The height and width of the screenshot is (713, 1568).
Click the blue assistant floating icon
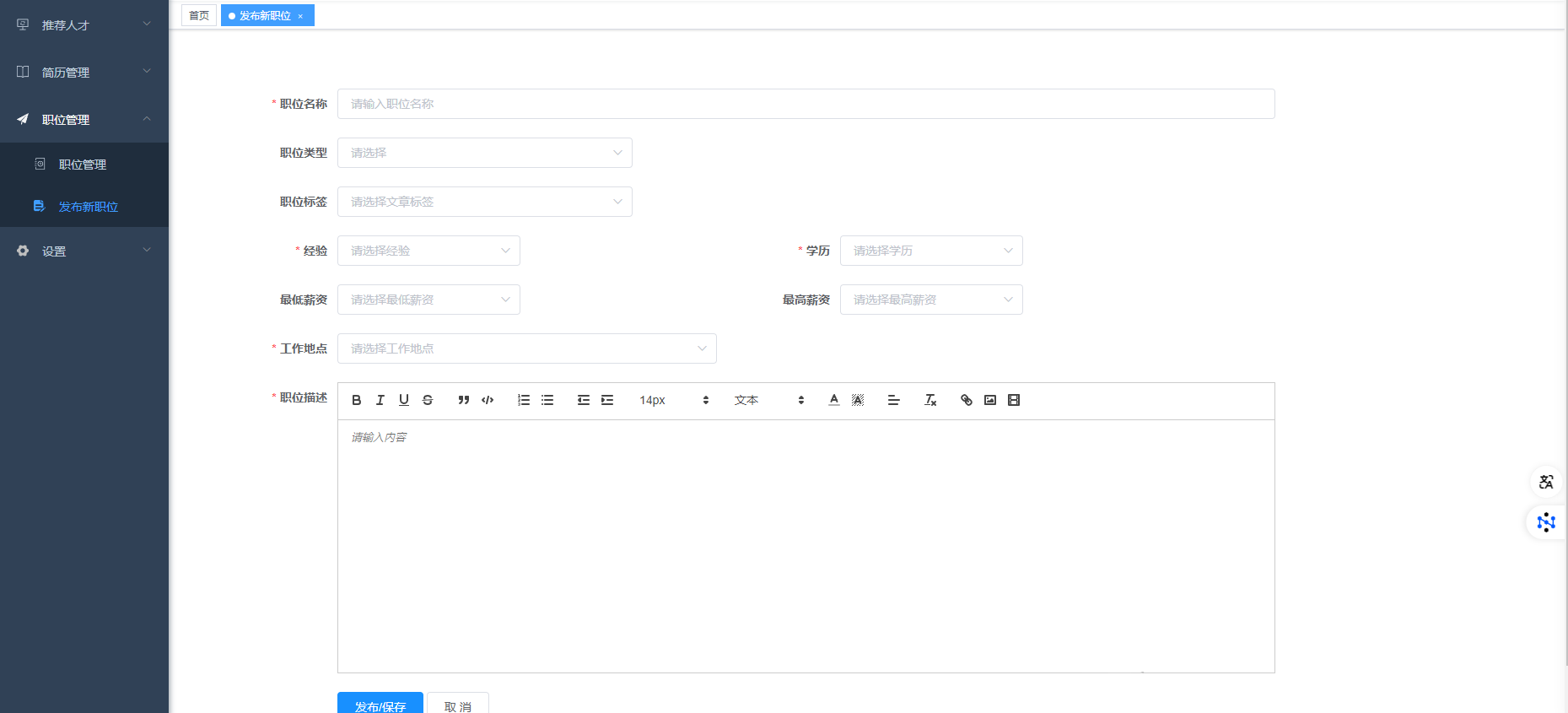[1546, 522]
